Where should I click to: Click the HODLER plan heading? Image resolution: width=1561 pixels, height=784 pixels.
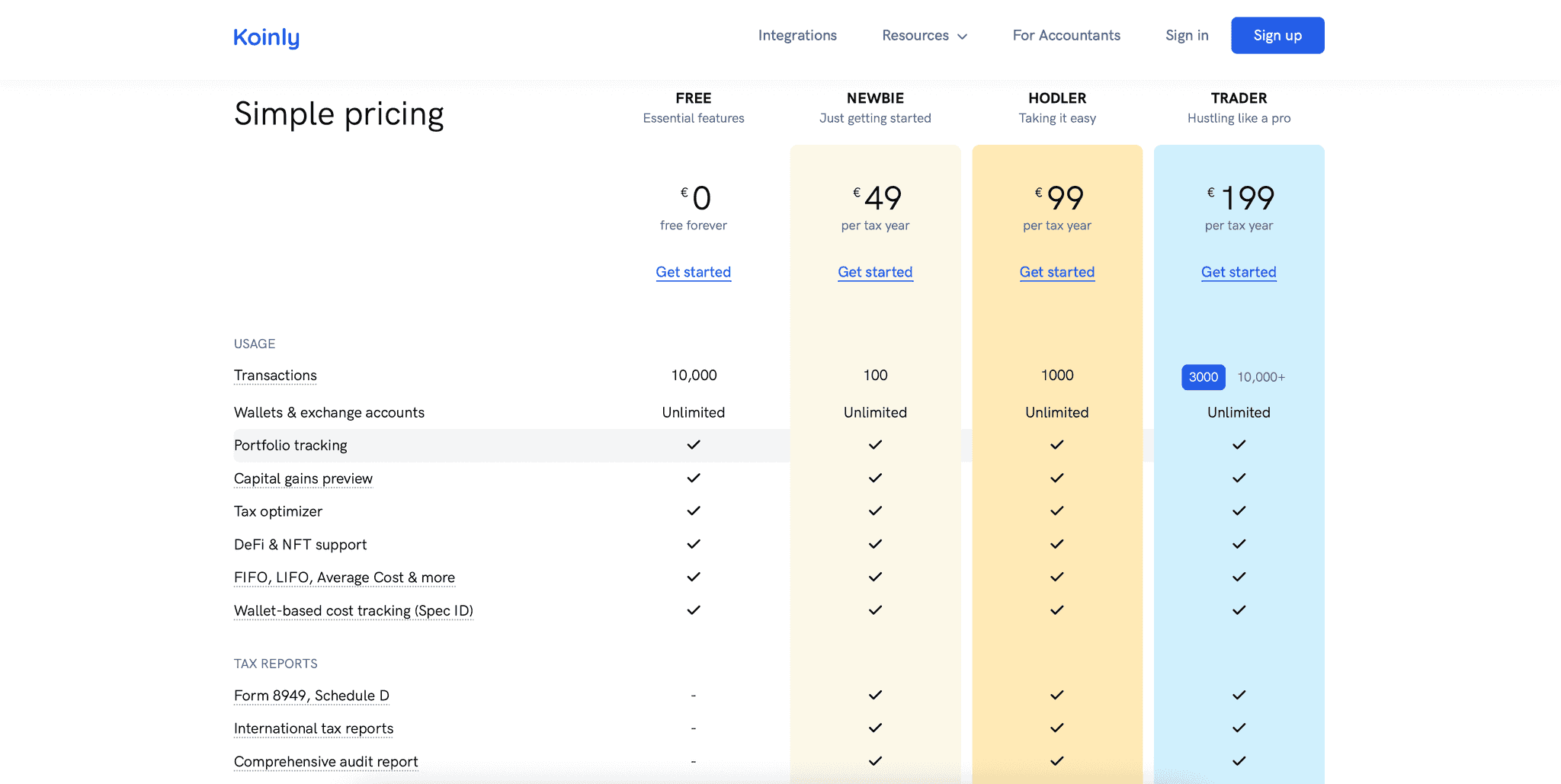point(1057,98)
